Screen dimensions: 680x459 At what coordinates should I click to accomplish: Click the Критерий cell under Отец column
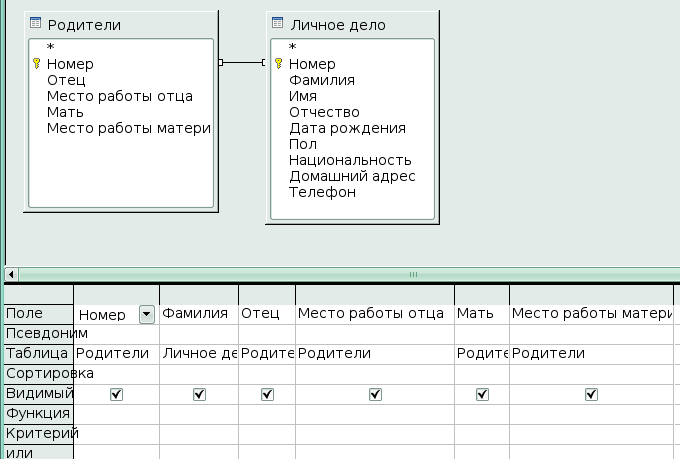tap(267, 433)
